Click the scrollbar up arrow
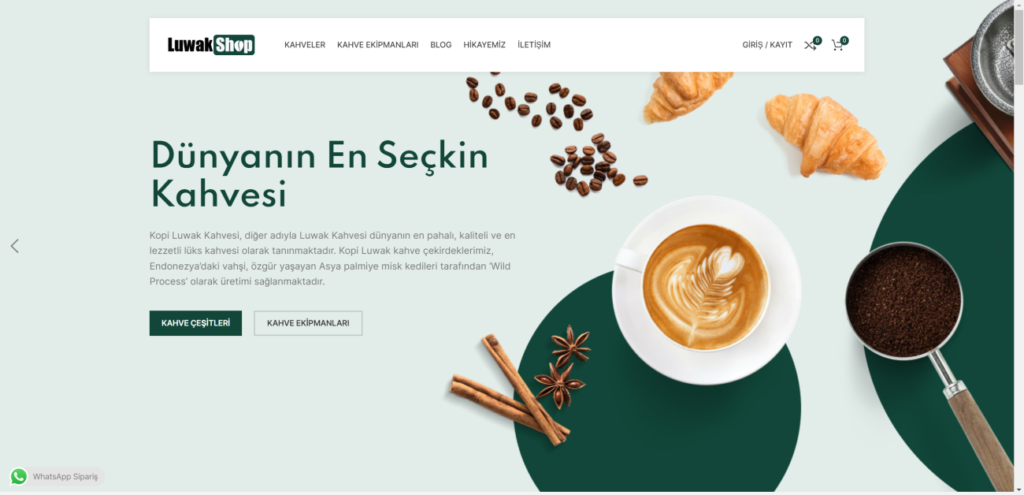The width and height of the screenshot is (1024, 495). click(x=1018, y=4)
